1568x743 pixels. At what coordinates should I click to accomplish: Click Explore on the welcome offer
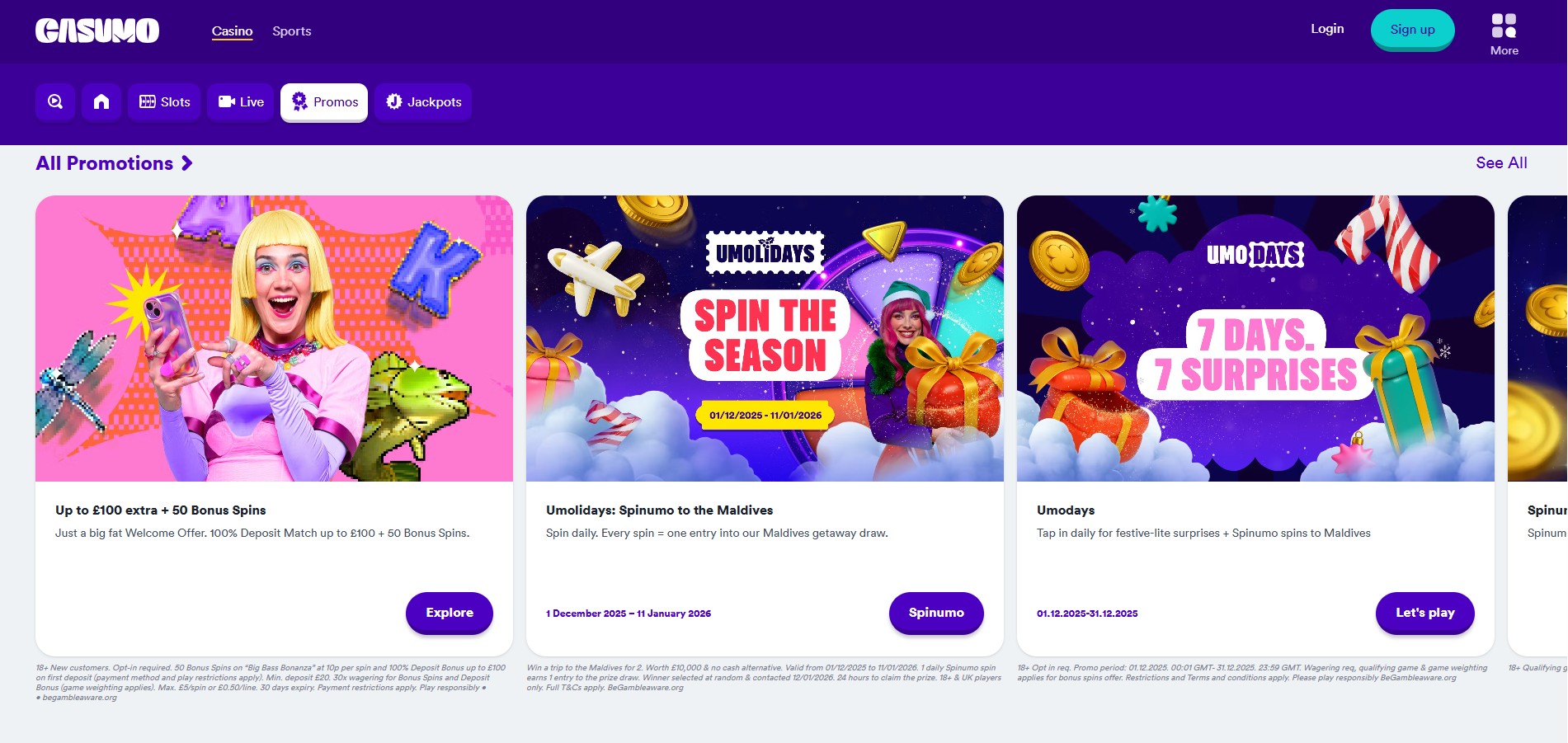pyautogui.click(x=450, y=613)
